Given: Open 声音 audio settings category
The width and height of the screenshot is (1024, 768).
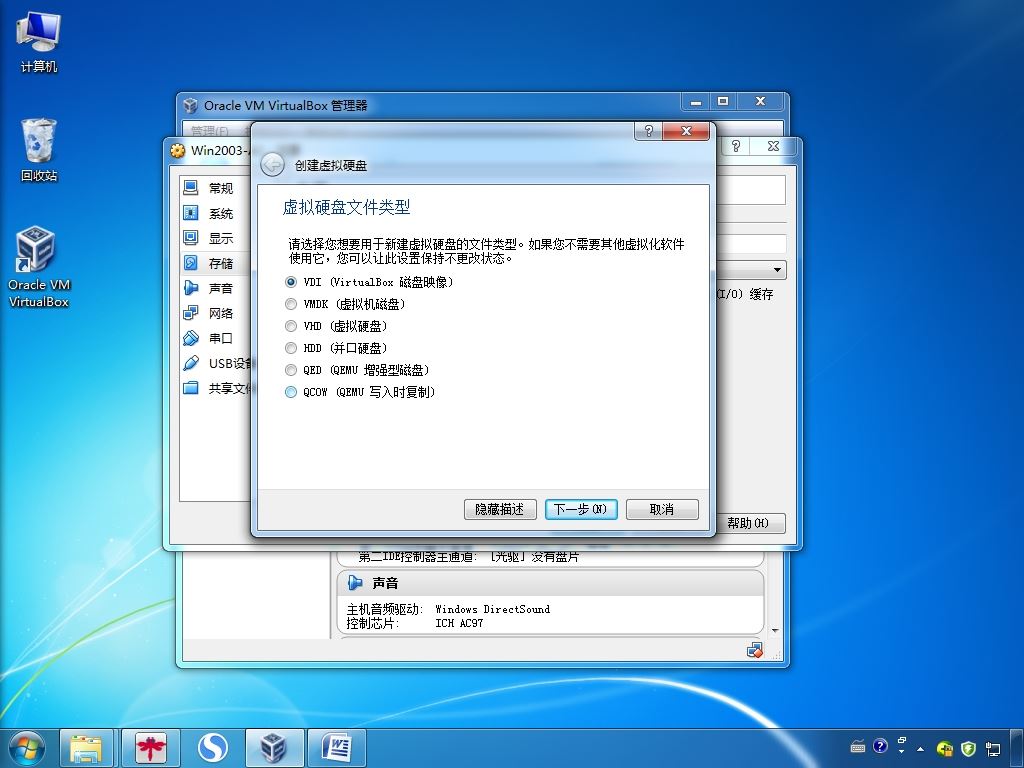Looking at the screenshot, I should [x=215, y=288].
